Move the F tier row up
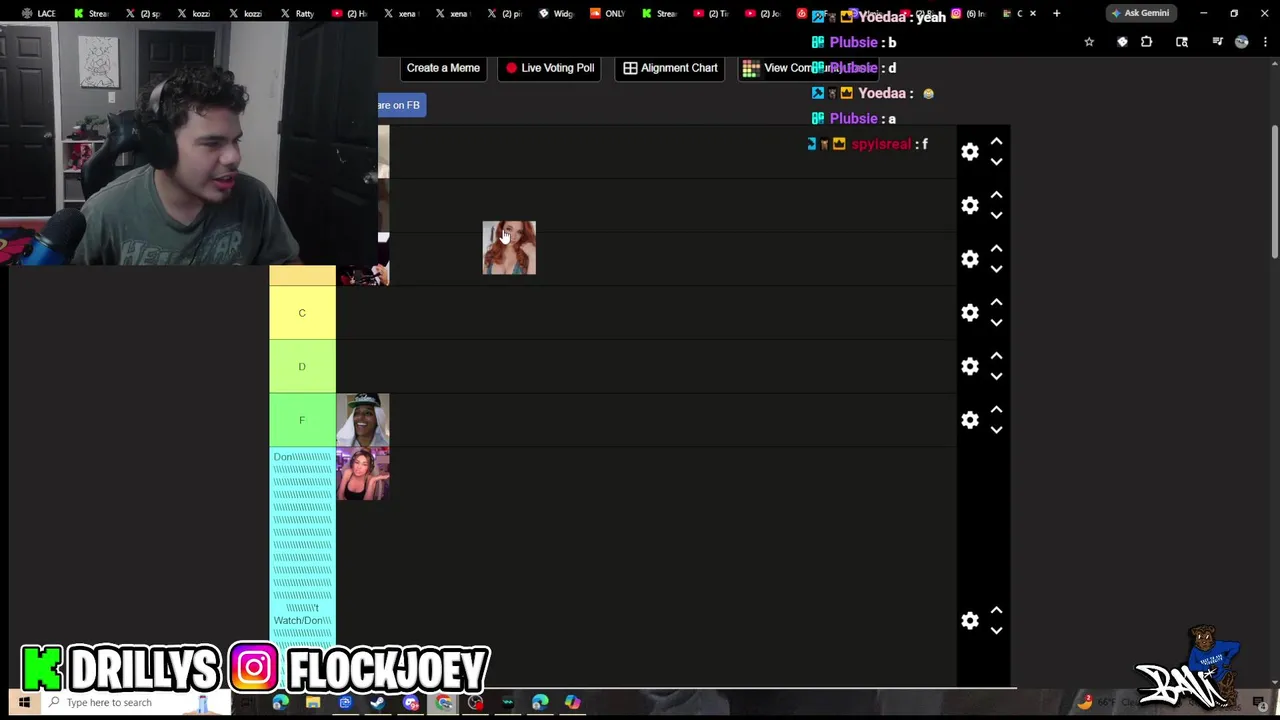The height and width of the screenshot is (720, 1280). point(996,410)
